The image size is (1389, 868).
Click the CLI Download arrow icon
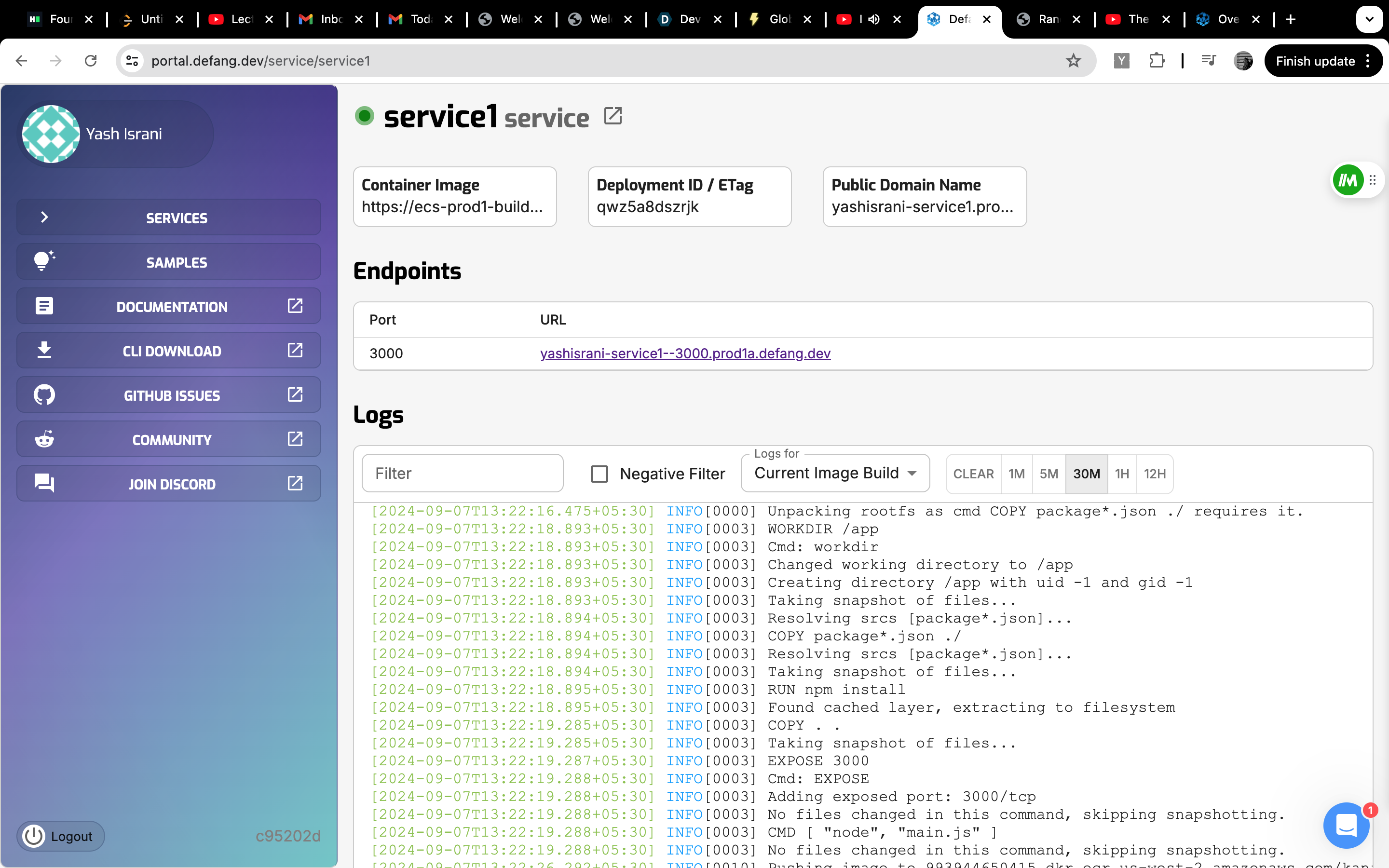click(x=44, y=350)
